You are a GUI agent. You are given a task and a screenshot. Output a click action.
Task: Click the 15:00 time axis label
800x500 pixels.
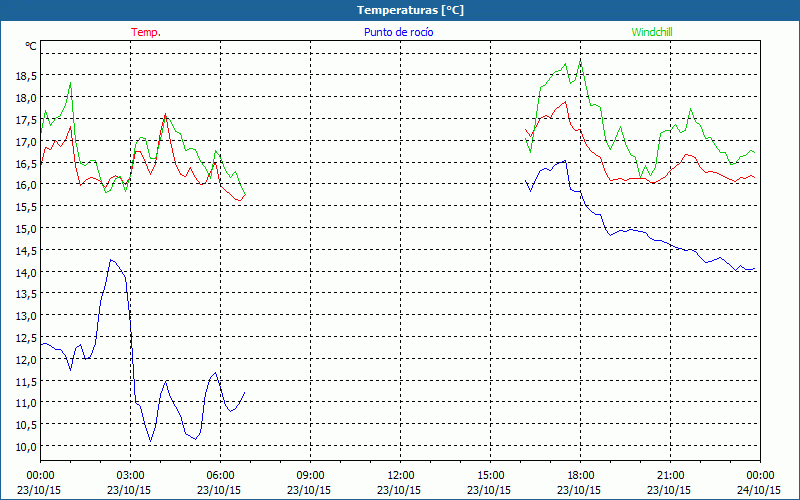(490, 476)
